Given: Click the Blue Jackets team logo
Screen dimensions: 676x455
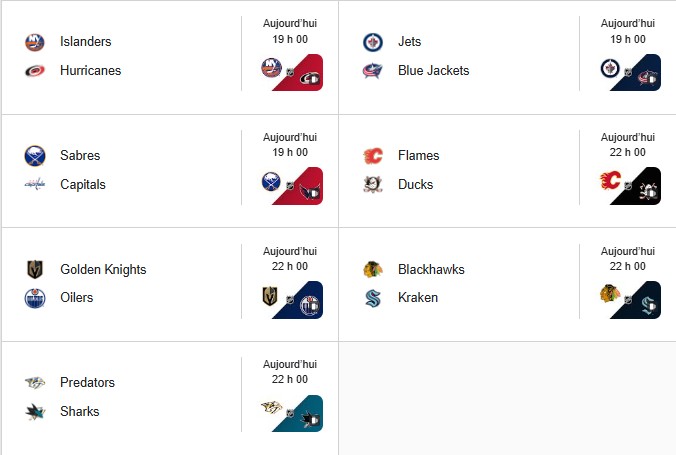Looking at the screenshot, I should point(373,71).
